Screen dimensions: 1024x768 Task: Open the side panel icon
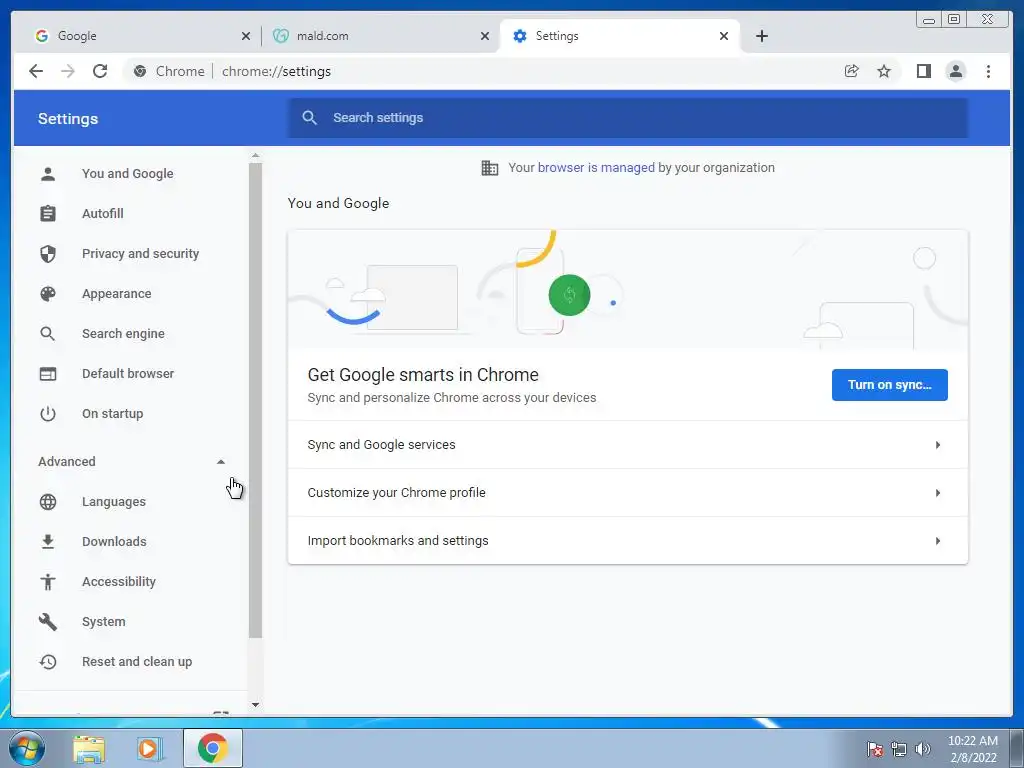pyautogui.click(x=923, y=71)
